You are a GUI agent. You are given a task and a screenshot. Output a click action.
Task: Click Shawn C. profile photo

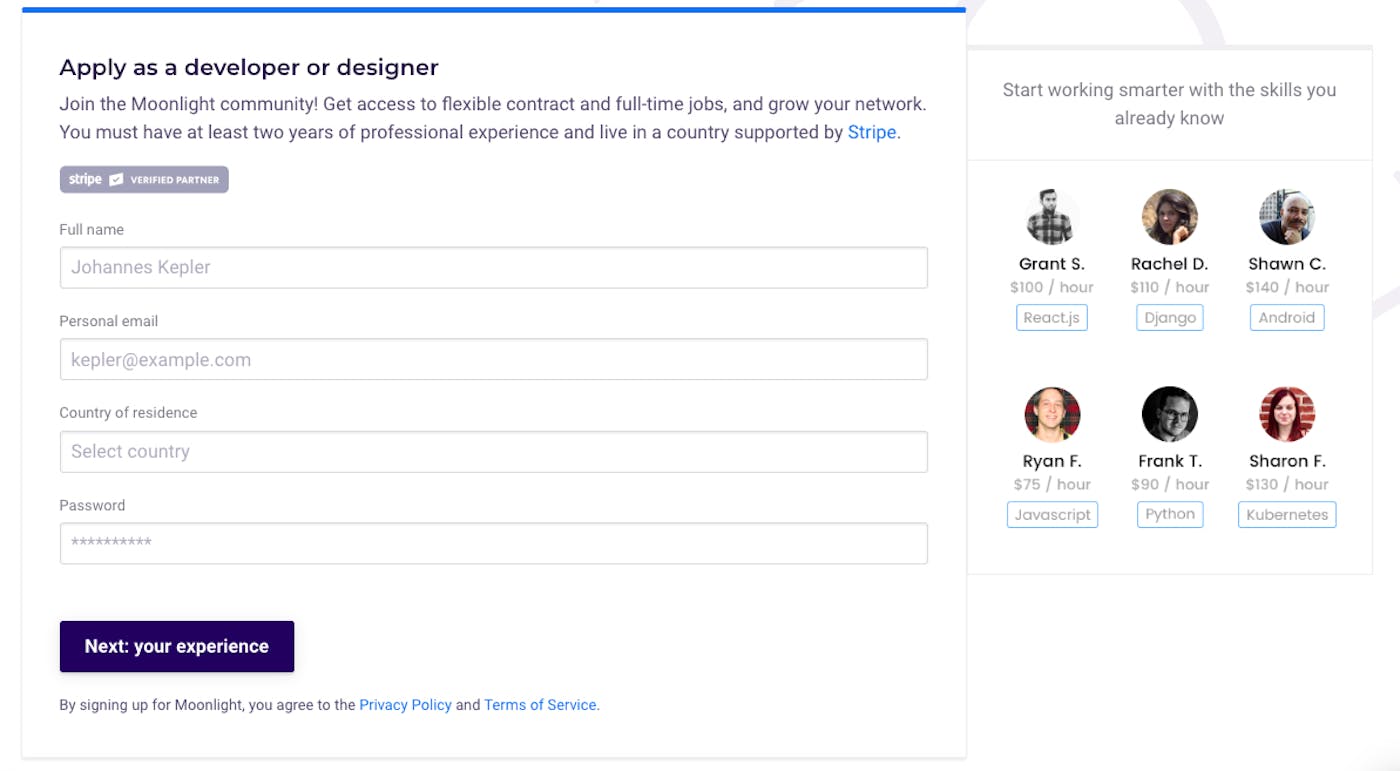[1287, 217]
